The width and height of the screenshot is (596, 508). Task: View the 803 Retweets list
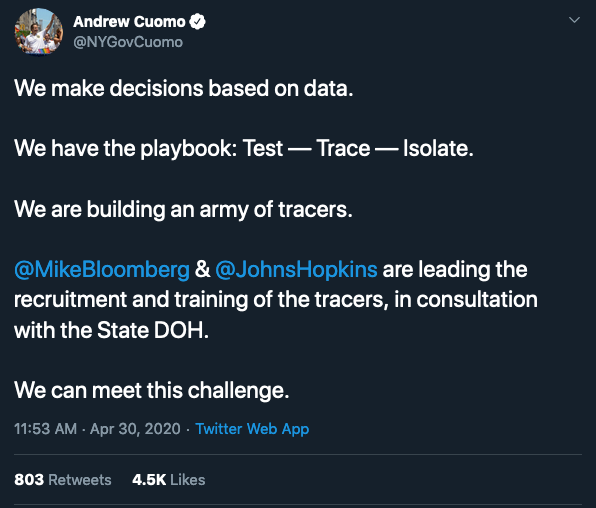63,480
